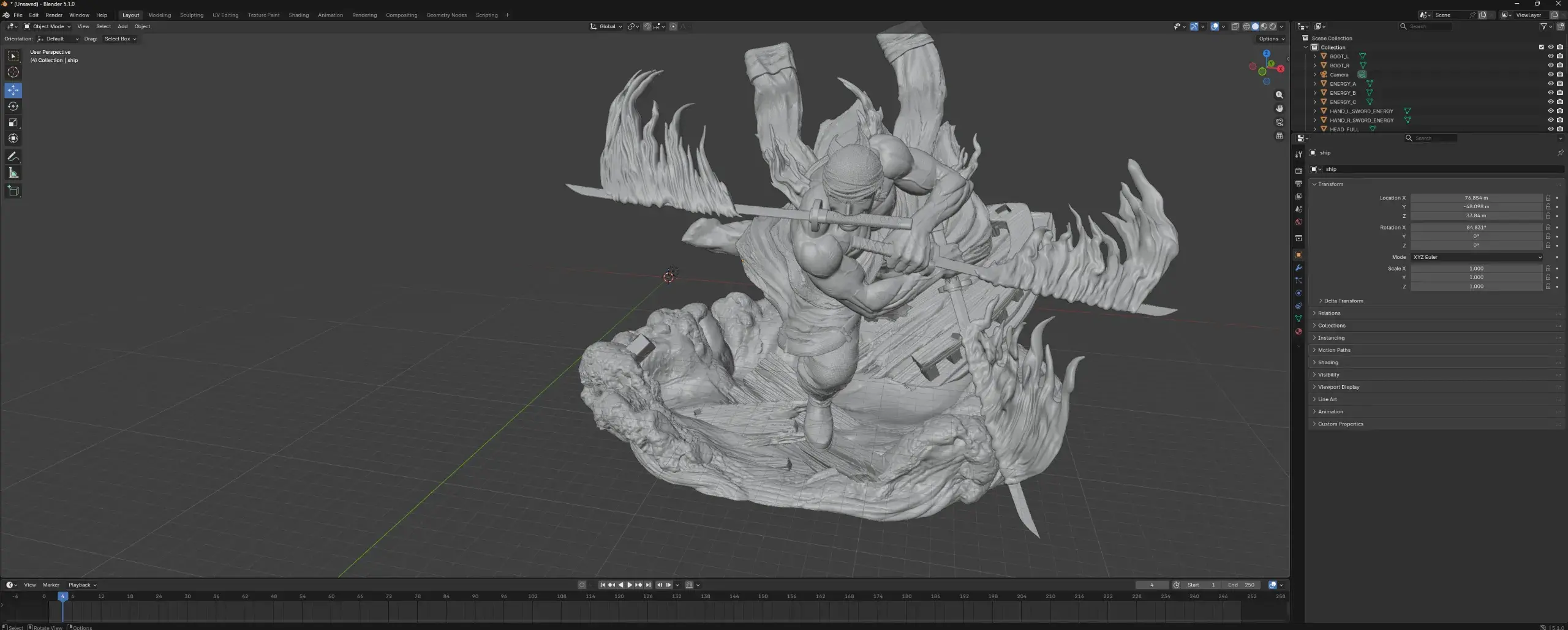Switch viewport to wireframe shading

1246,26
